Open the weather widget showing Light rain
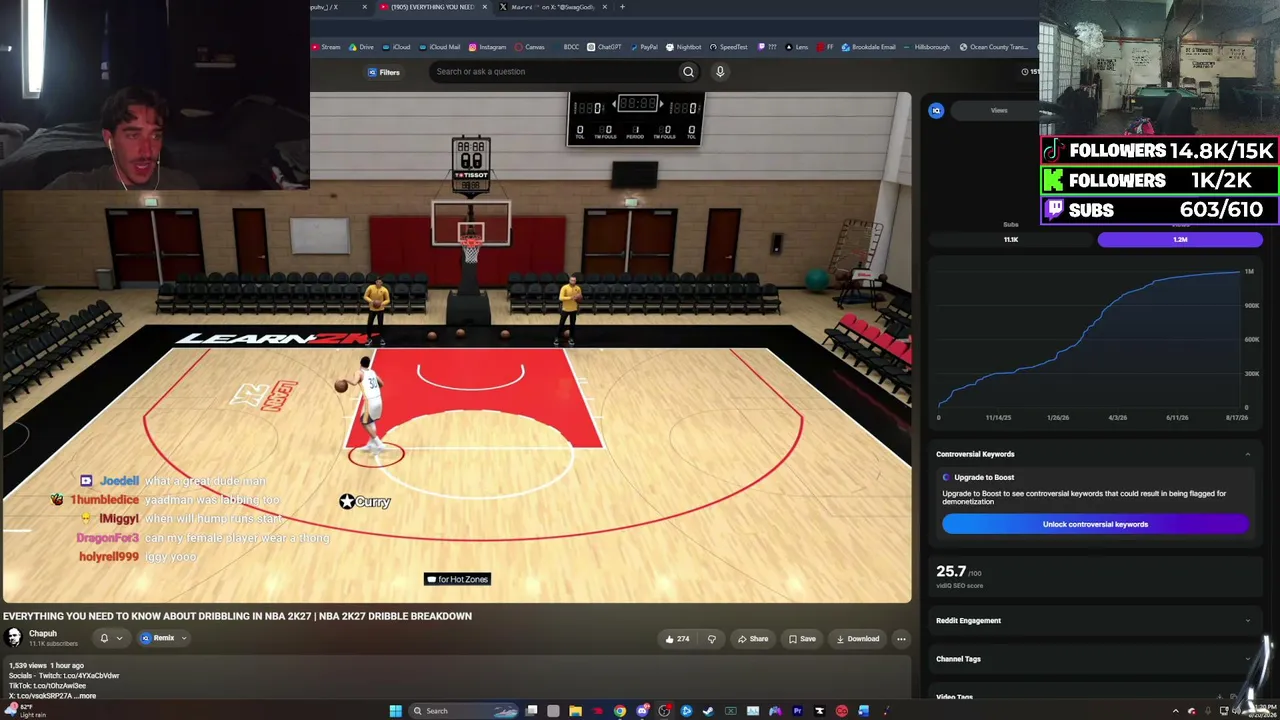 point(24,711)
